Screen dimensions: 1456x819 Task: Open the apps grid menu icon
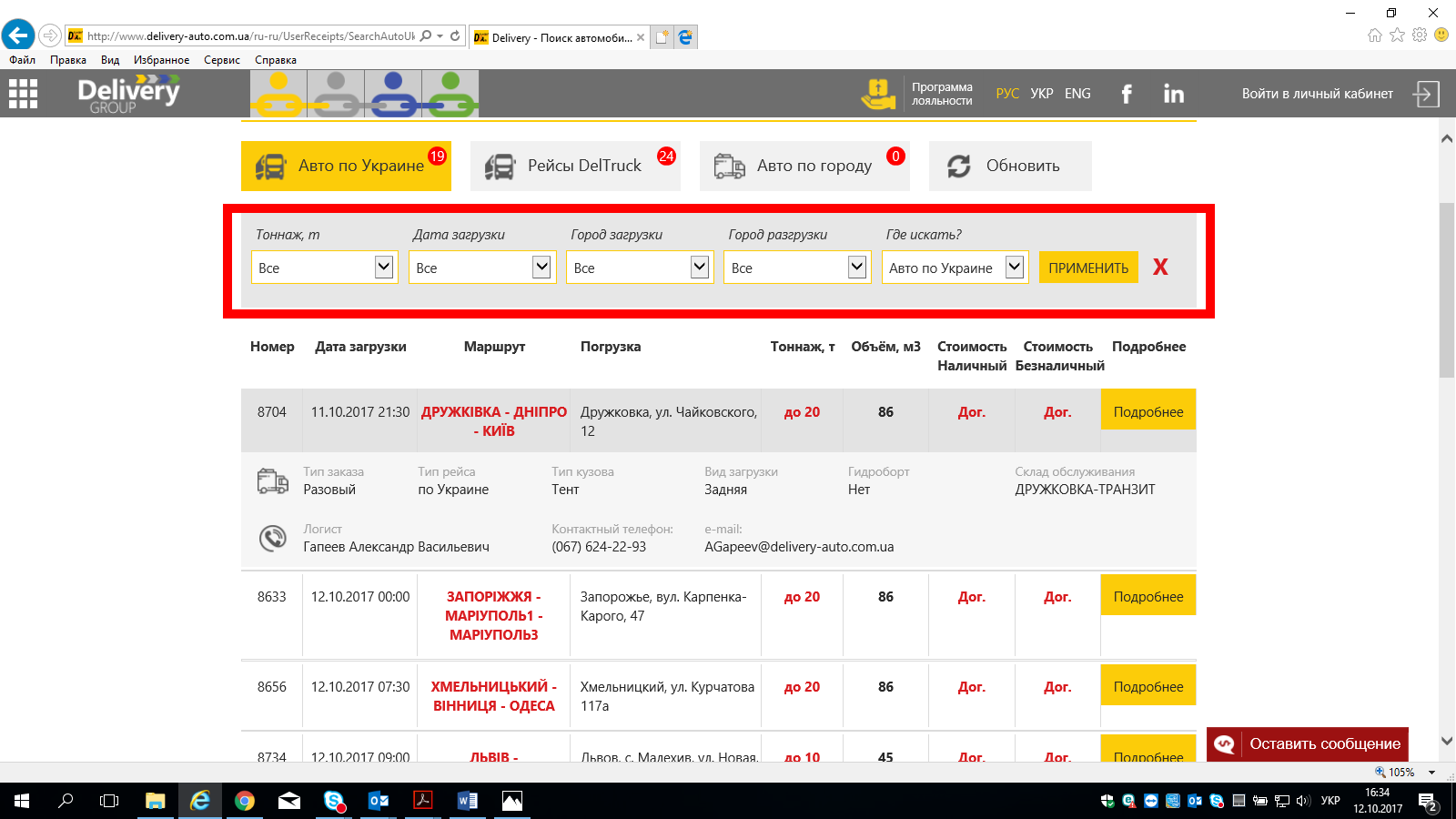pyautogui.click(x=23, y=94)
